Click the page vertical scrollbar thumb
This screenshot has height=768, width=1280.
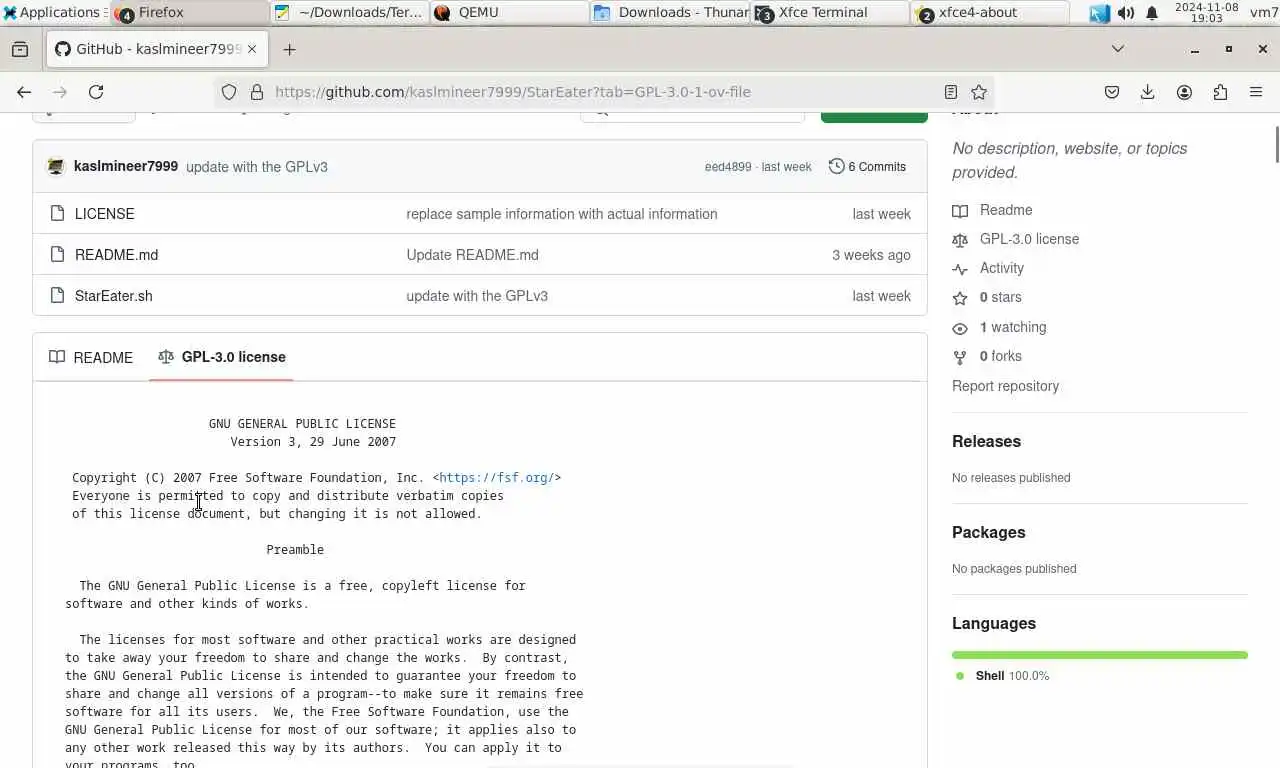[1276, 144]
